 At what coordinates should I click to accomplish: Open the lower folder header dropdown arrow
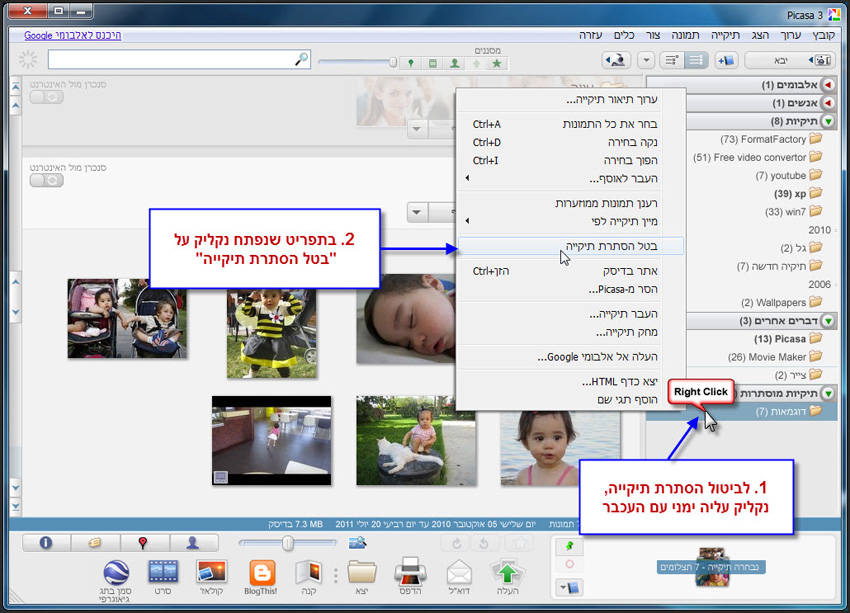pos(417,212)
